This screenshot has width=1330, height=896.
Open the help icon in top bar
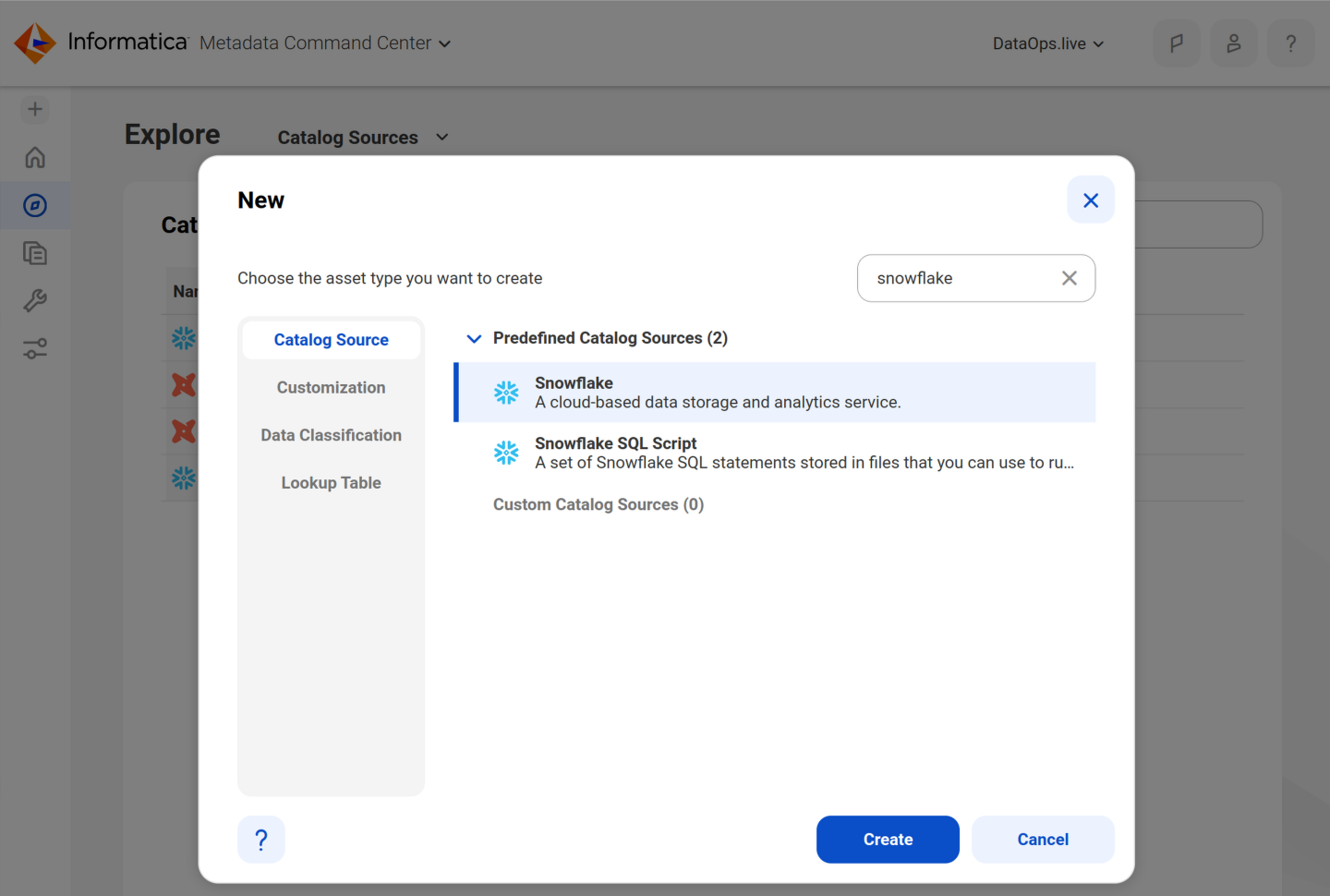tap(1291, 43)
